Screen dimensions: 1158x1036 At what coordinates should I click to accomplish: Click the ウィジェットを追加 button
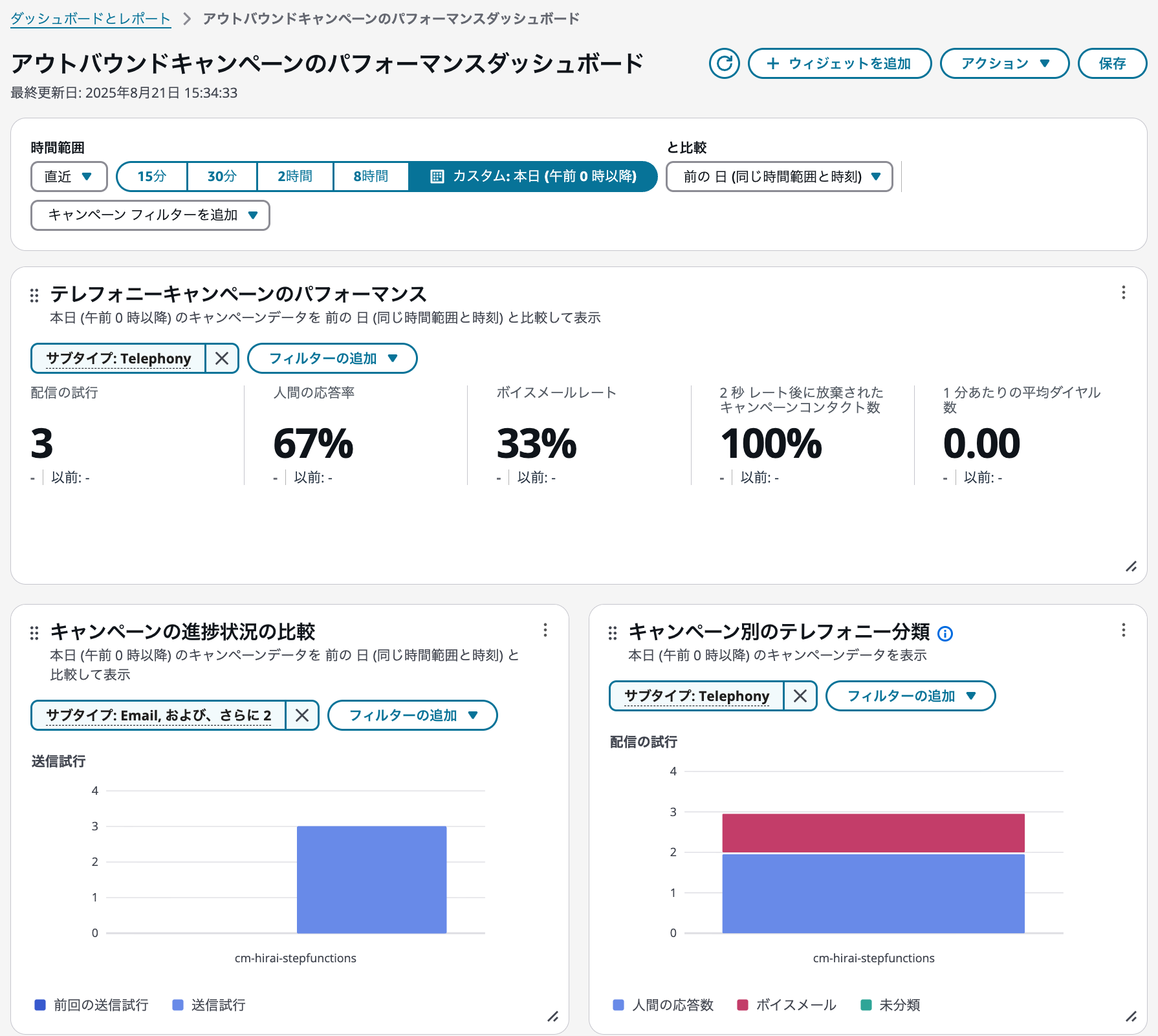pyautogui.click(x=840, y=63)
